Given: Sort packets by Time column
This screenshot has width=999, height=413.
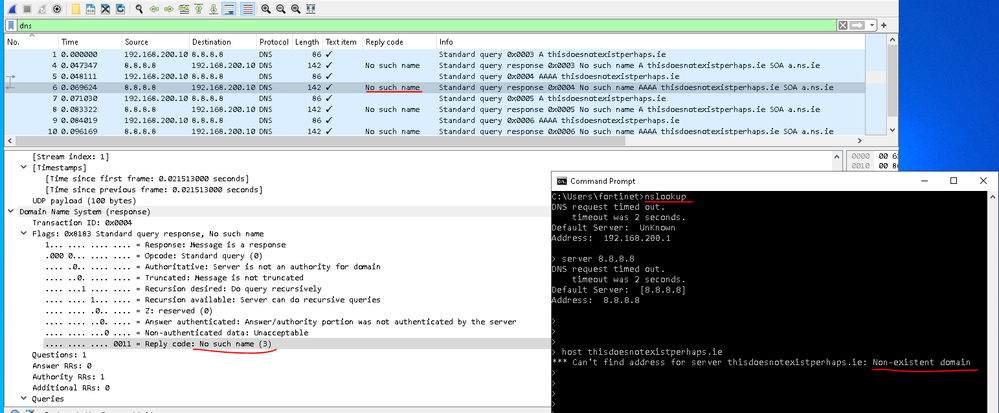Looking at the screenshot, I should (91, 42).
